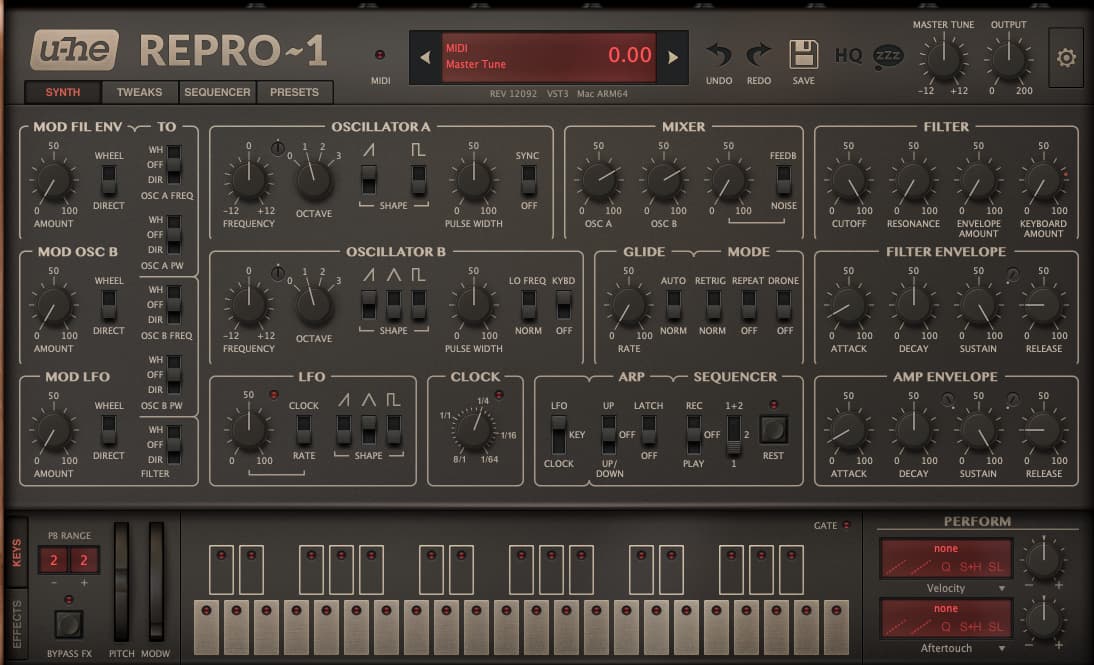Click the MIDI activity indicator LED
Image resolution: width=1094 pixels, height=665 pixels.
pyautogui.click(x=380, y=54)
